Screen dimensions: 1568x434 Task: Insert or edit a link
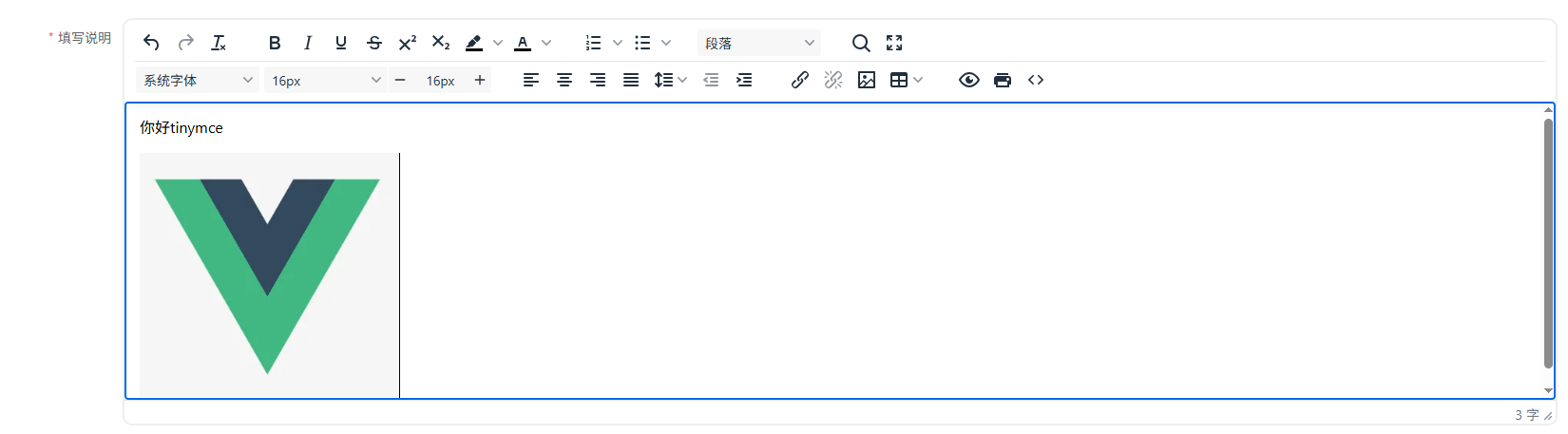point(800,80)
